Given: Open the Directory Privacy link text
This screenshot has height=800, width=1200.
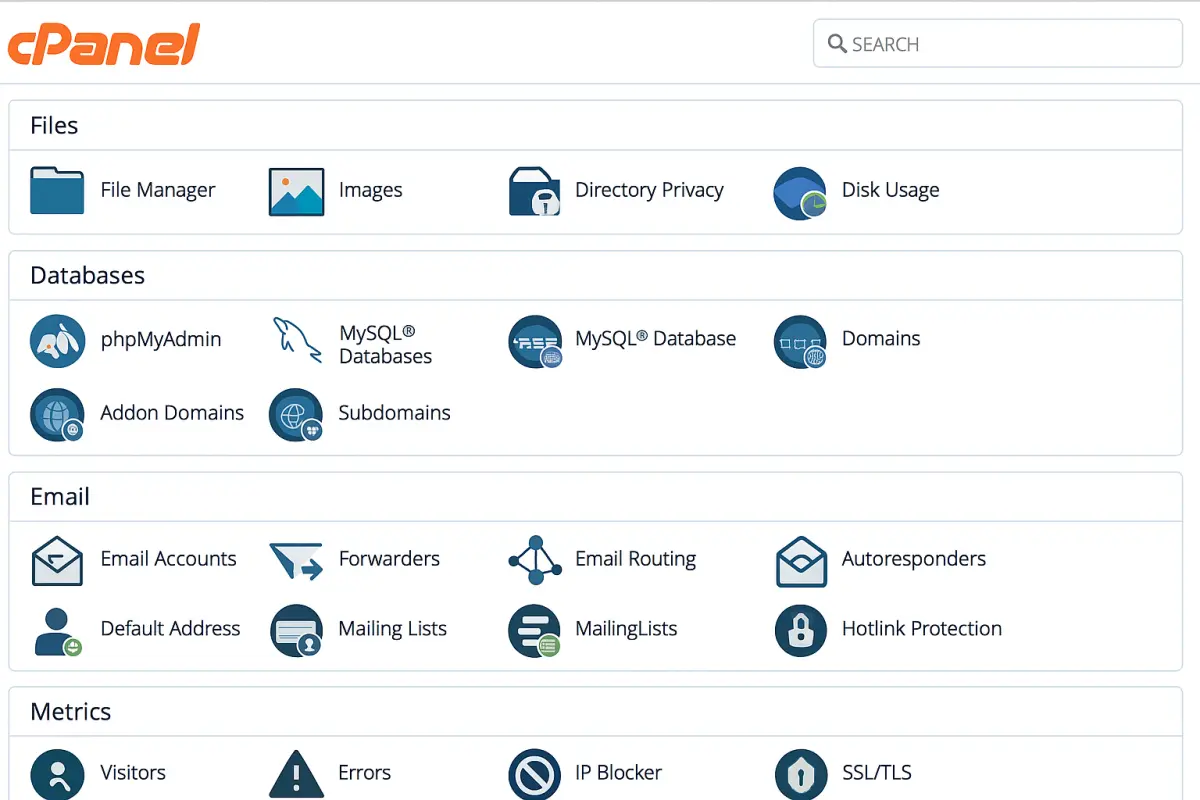Looking at the screenshot, I should [649, 190].
